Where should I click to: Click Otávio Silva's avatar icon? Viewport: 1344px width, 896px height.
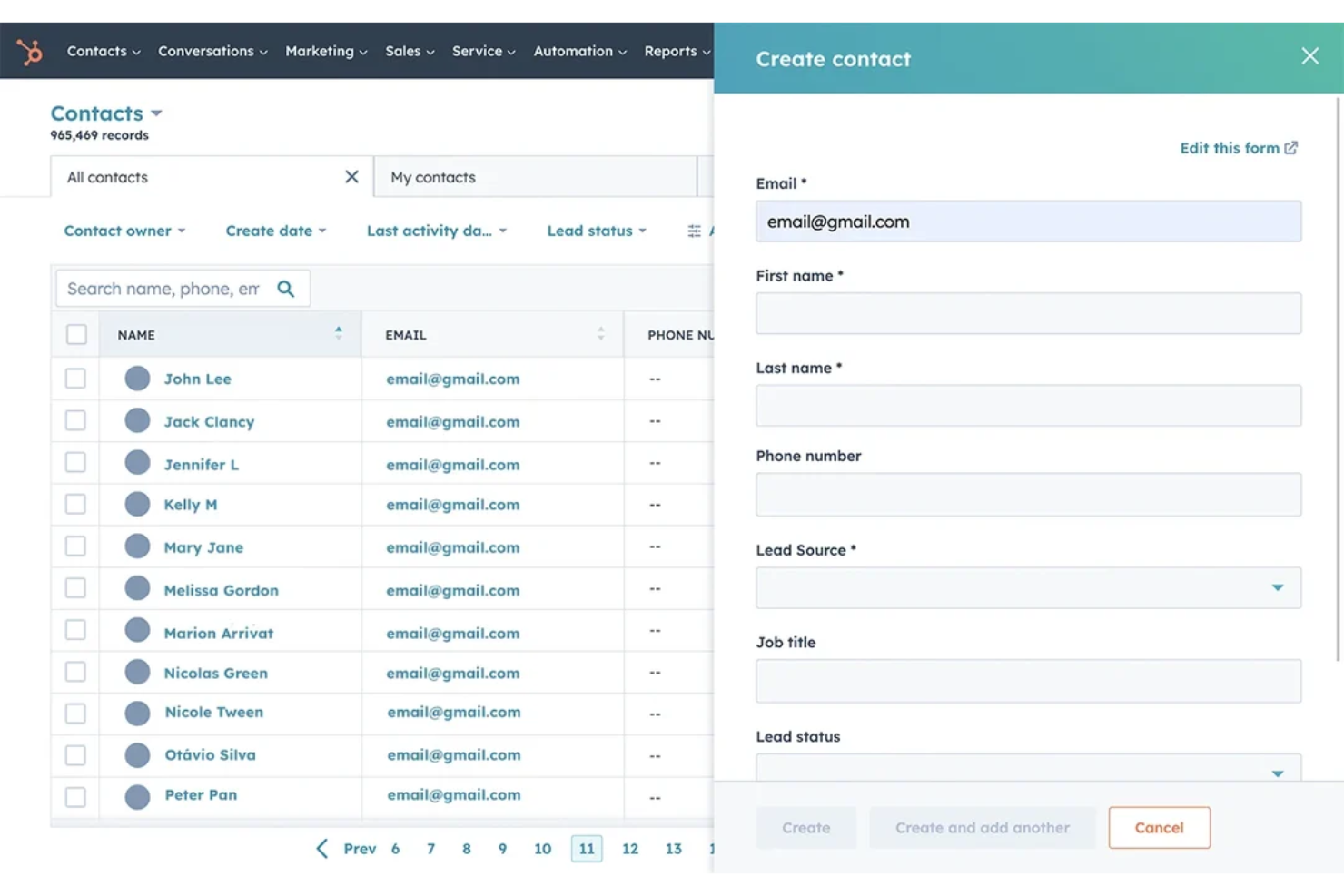137,755
